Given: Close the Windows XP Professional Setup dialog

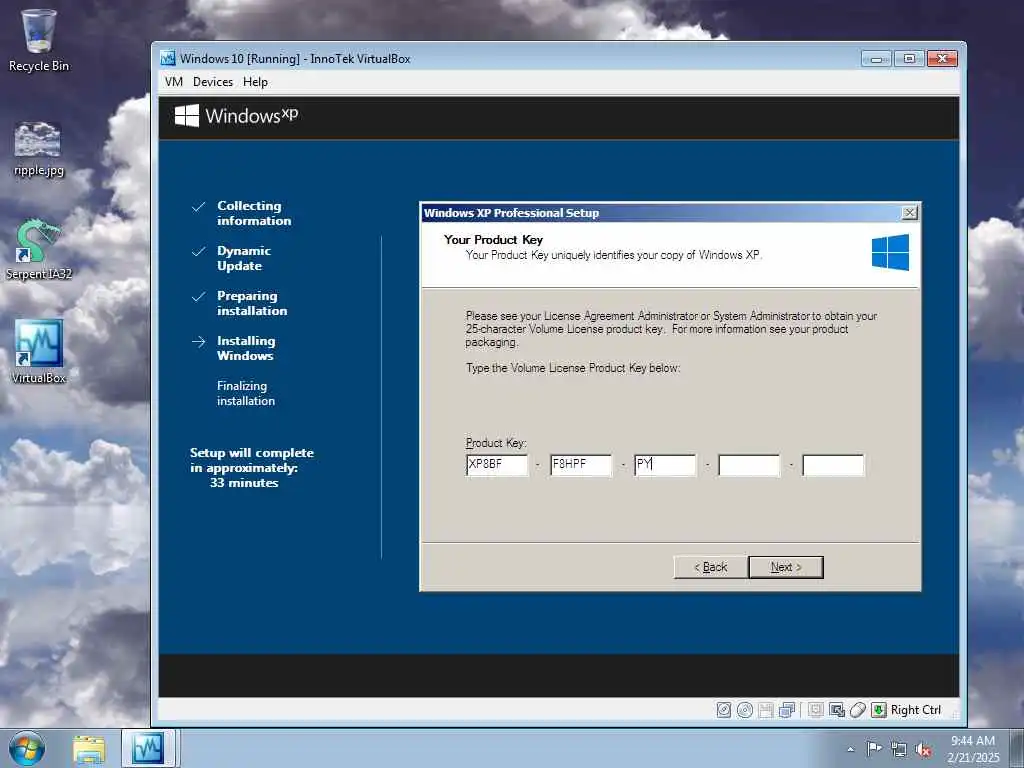Looking at the screenshot, I should [x=909, y=212].
